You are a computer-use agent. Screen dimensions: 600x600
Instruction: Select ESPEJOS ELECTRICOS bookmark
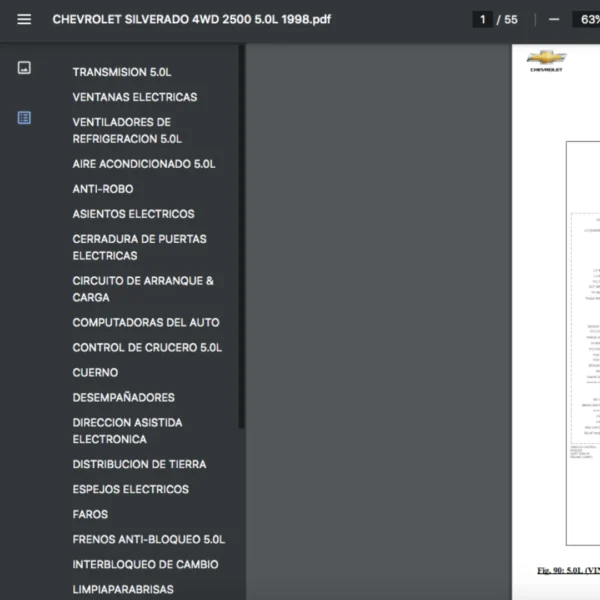tap(130, 489)
